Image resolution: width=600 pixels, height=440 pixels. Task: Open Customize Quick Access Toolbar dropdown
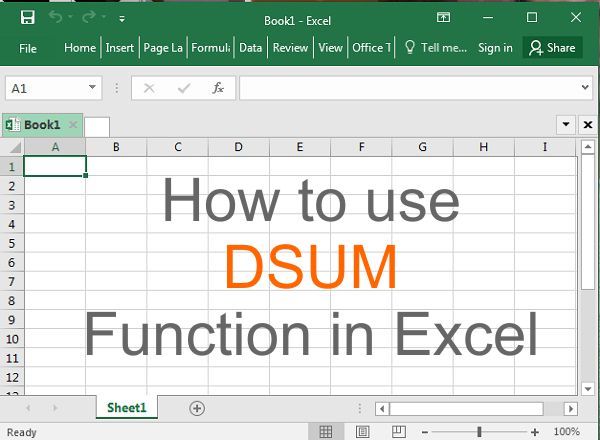122,18
